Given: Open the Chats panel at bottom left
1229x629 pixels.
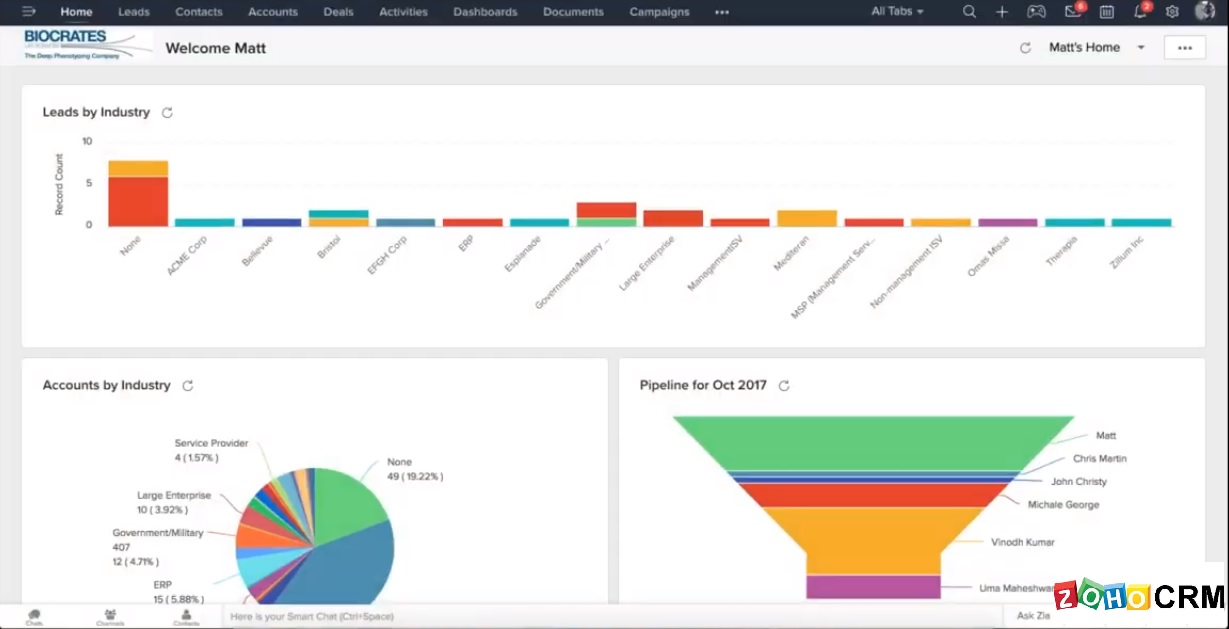Looking at the screenshot, I should tap(32, 616).
